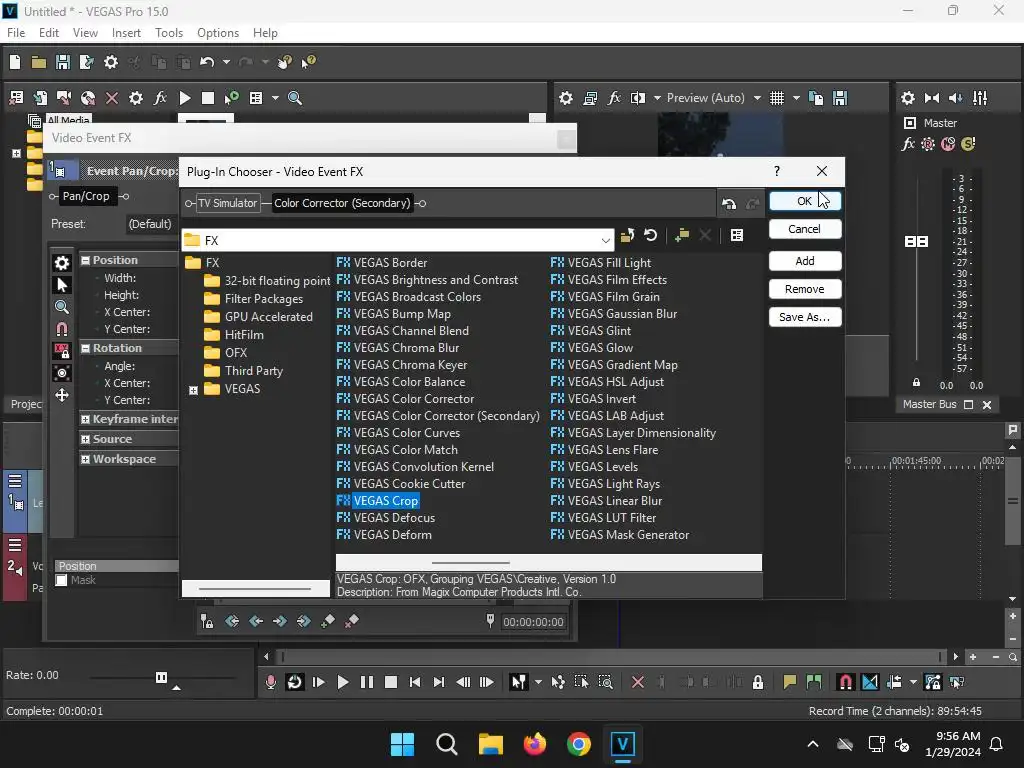Refresh the plug-in list

coord(650,235)
